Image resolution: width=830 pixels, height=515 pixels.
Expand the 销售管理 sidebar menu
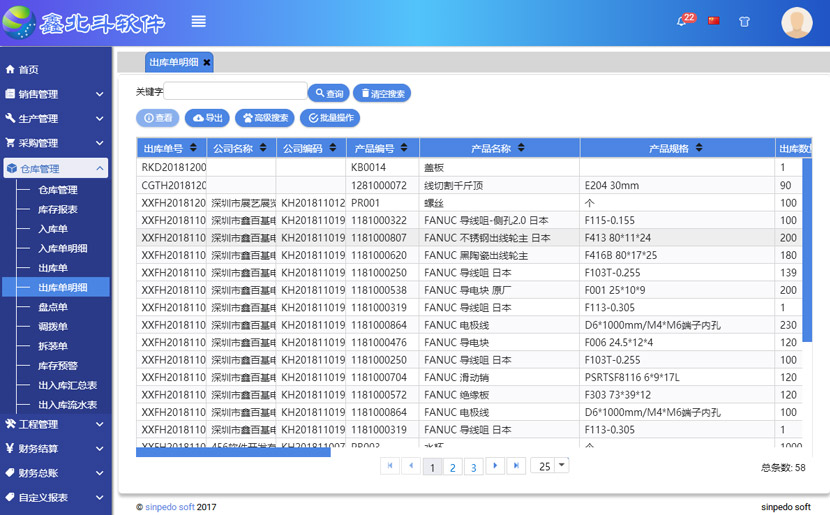pyautogui.click(x=55, y=94)
